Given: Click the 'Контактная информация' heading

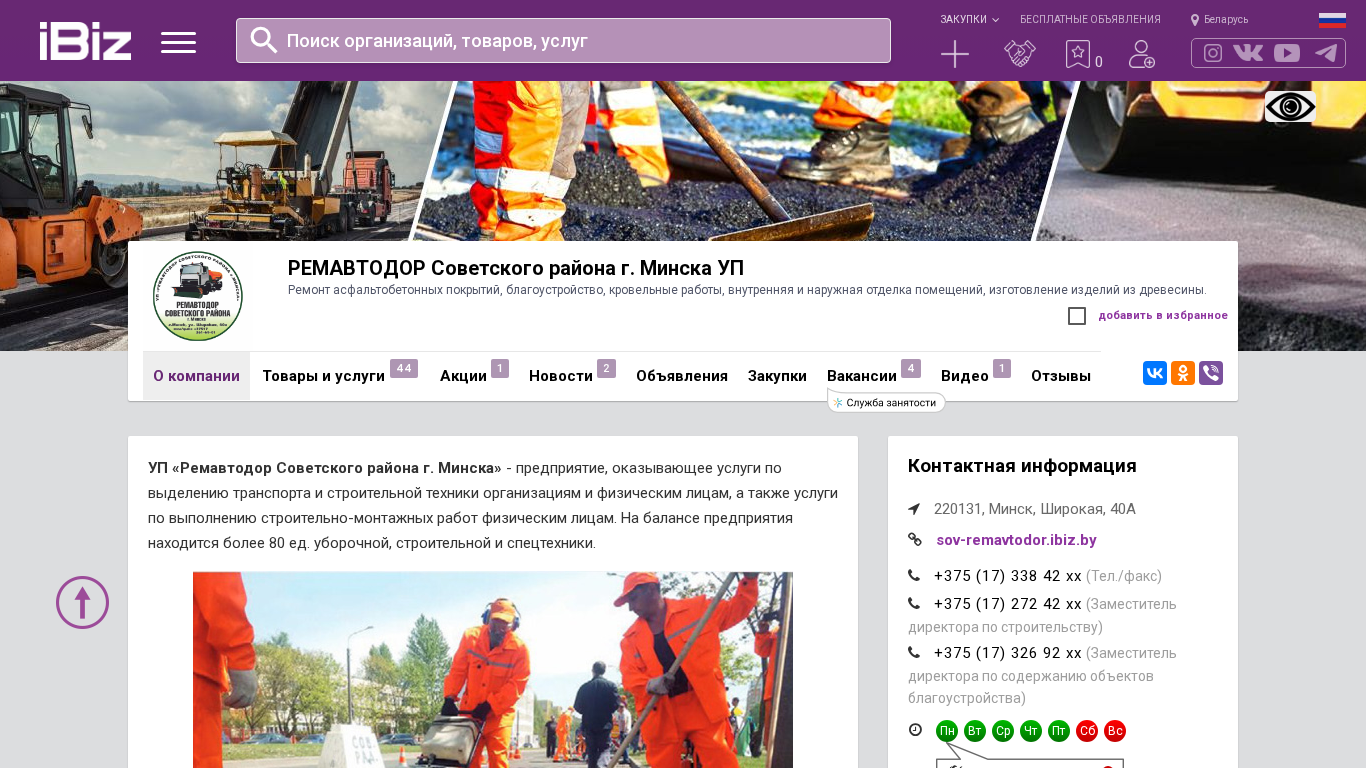Looking at the screenshot, I should click(1022, 466).
